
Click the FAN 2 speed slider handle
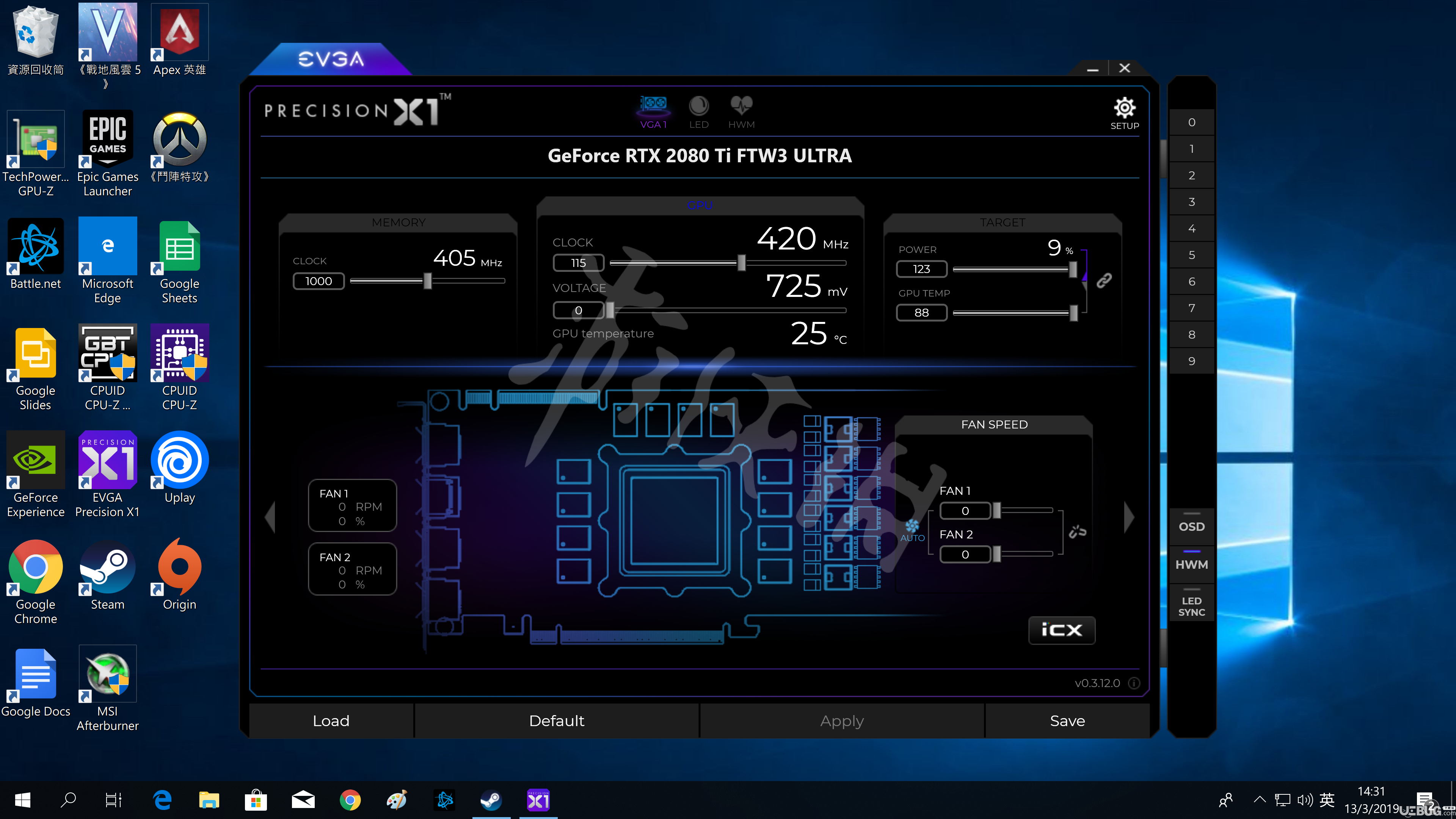pos(997,554)
